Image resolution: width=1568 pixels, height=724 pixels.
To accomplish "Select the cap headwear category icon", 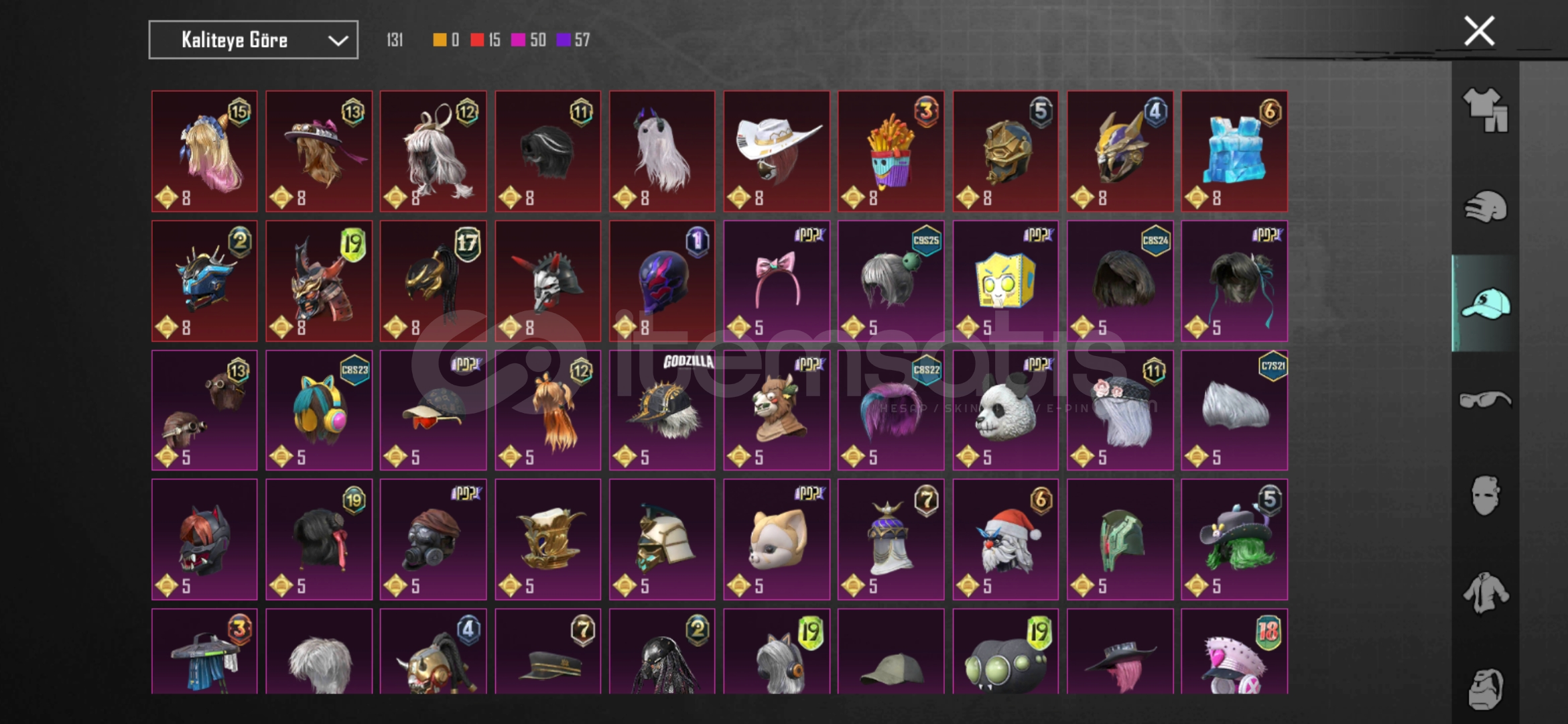I will pyautogui.click(x=1485, y=304).
